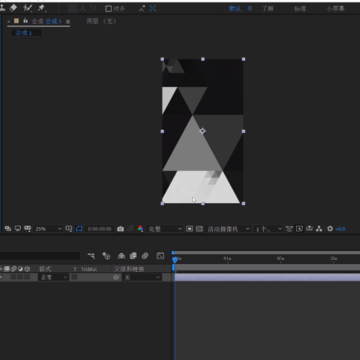The width and height of the screenshot is (360, 360).
Task: Open the 1个 view layout dropdown
Action: tap(268, 229)
